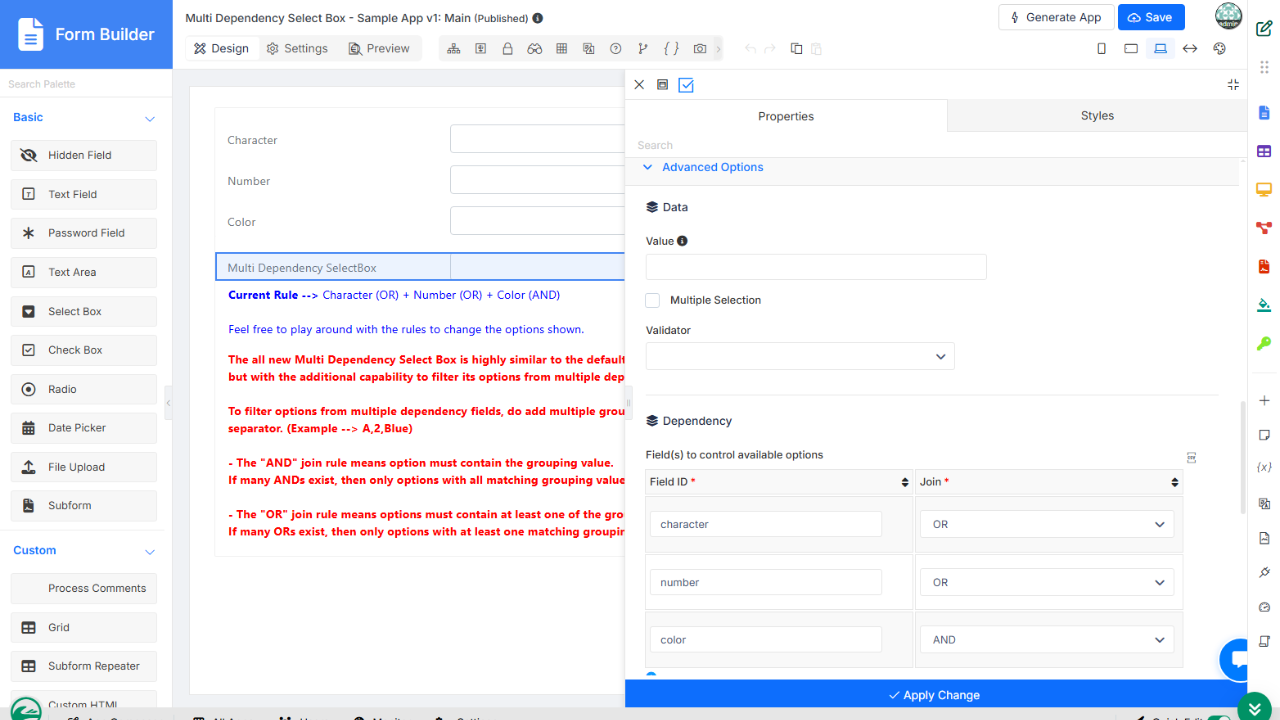Click the camera screenshot icon
The width and height of the screenshot is (1280, 720).
[700, 49]
